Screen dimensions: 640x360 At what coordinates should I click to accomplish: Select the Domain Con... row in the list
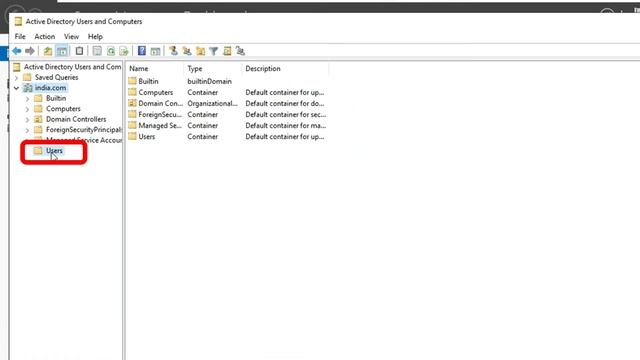tap(227, 103)
